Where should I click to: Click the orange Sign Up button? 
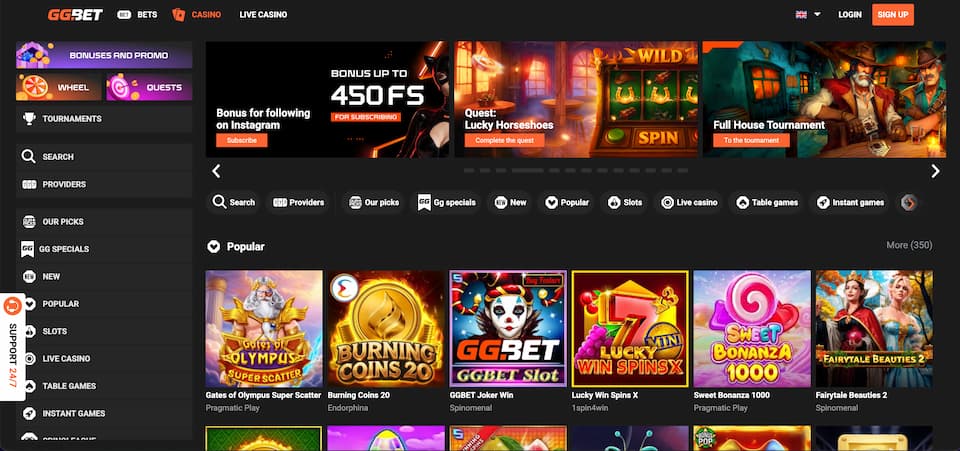click(893, 15)
